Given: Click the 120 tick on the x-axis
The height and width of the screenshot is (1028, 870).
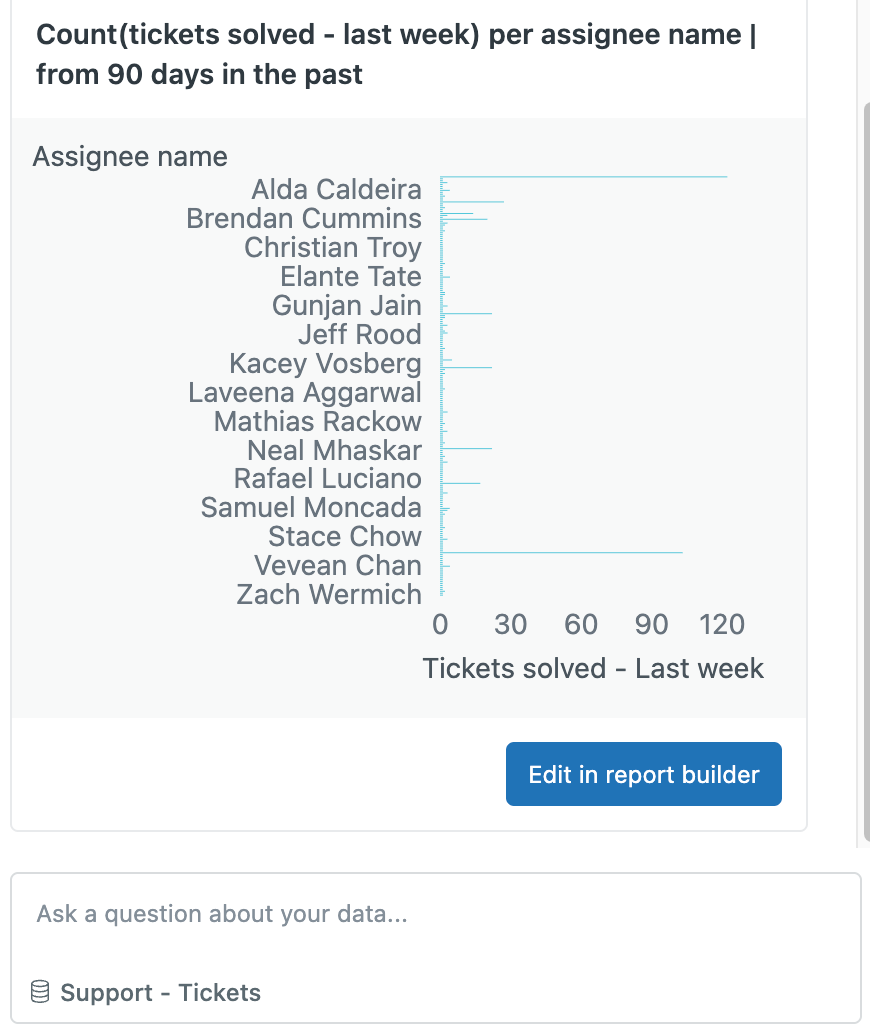Looking at the screenshot, I should tap(722, 625).
